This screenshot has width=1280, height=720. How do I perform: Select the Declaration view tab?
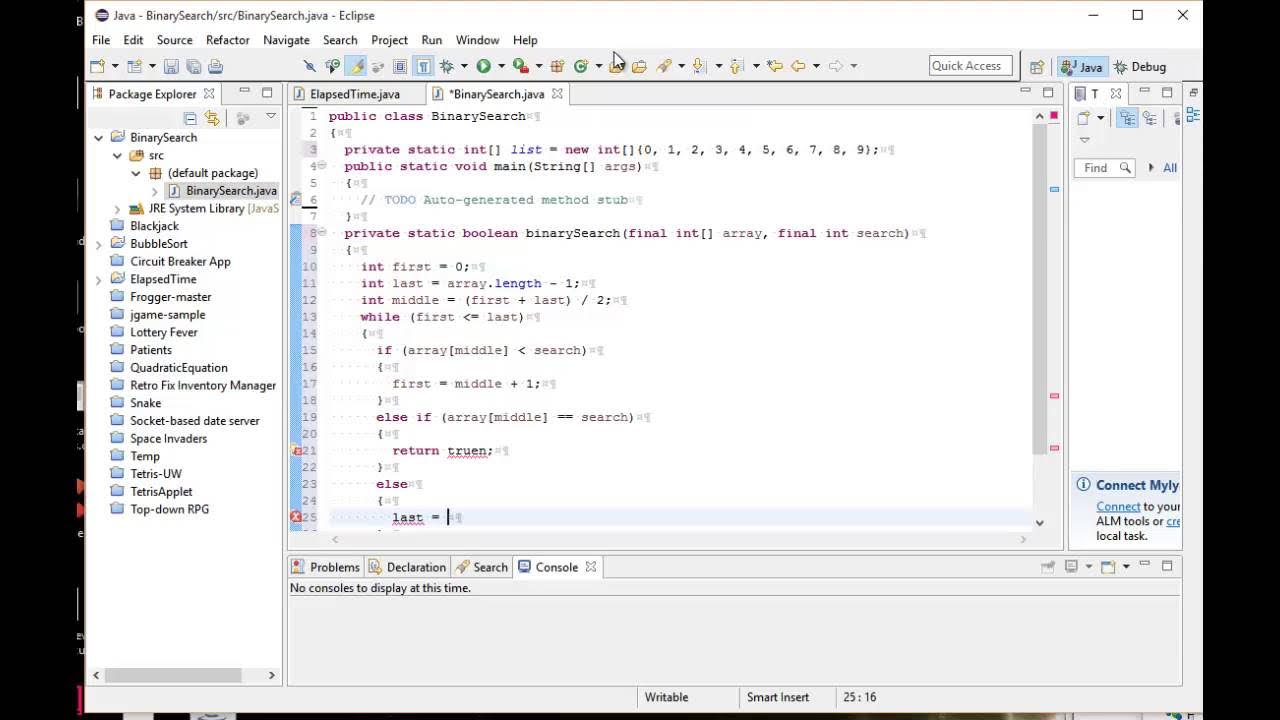(407, 567)
